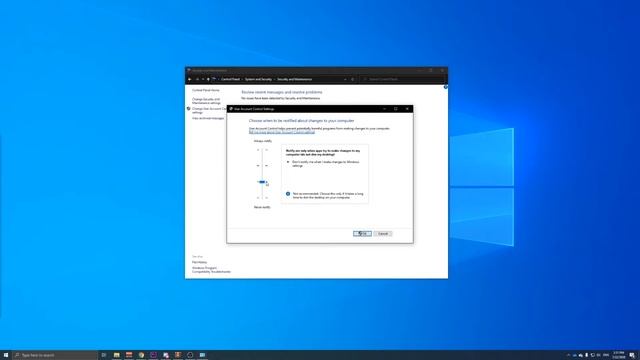The width and height of the screenshot is (640, 360).
Task: Open View archived messages link
Action: [x=208, y=118]
